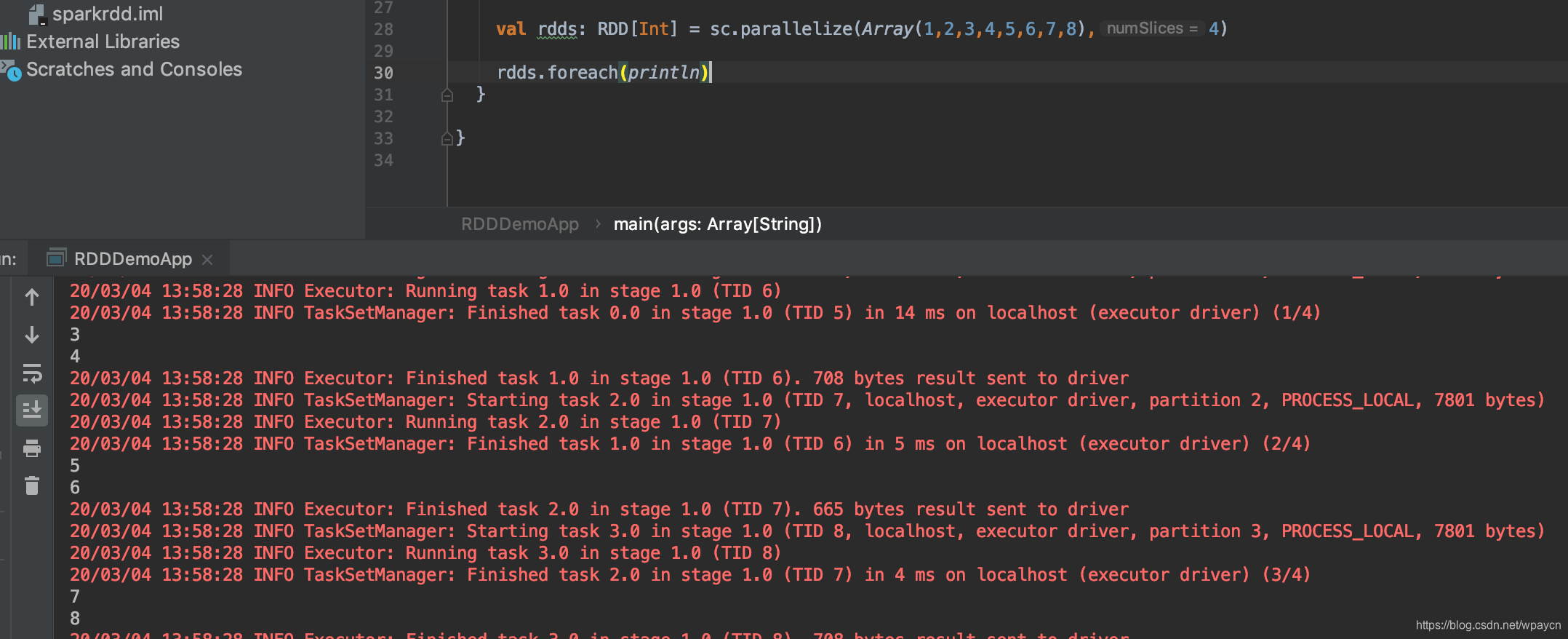Click the numSlices parameter hint
Image resolution: width=1568 pixels, height=639 pixels.
(x=1152, y=28)
